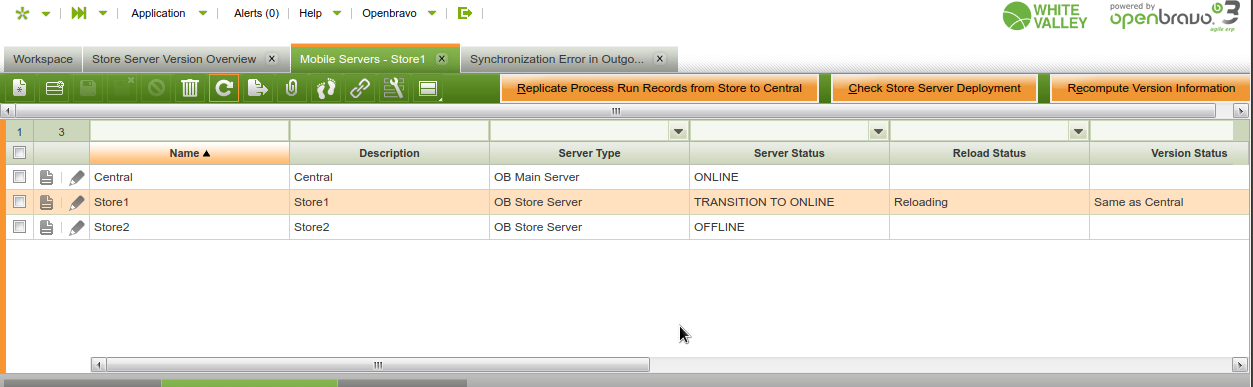Click the new document toolbar icon
1253x387 pixels.
point(20,88)
